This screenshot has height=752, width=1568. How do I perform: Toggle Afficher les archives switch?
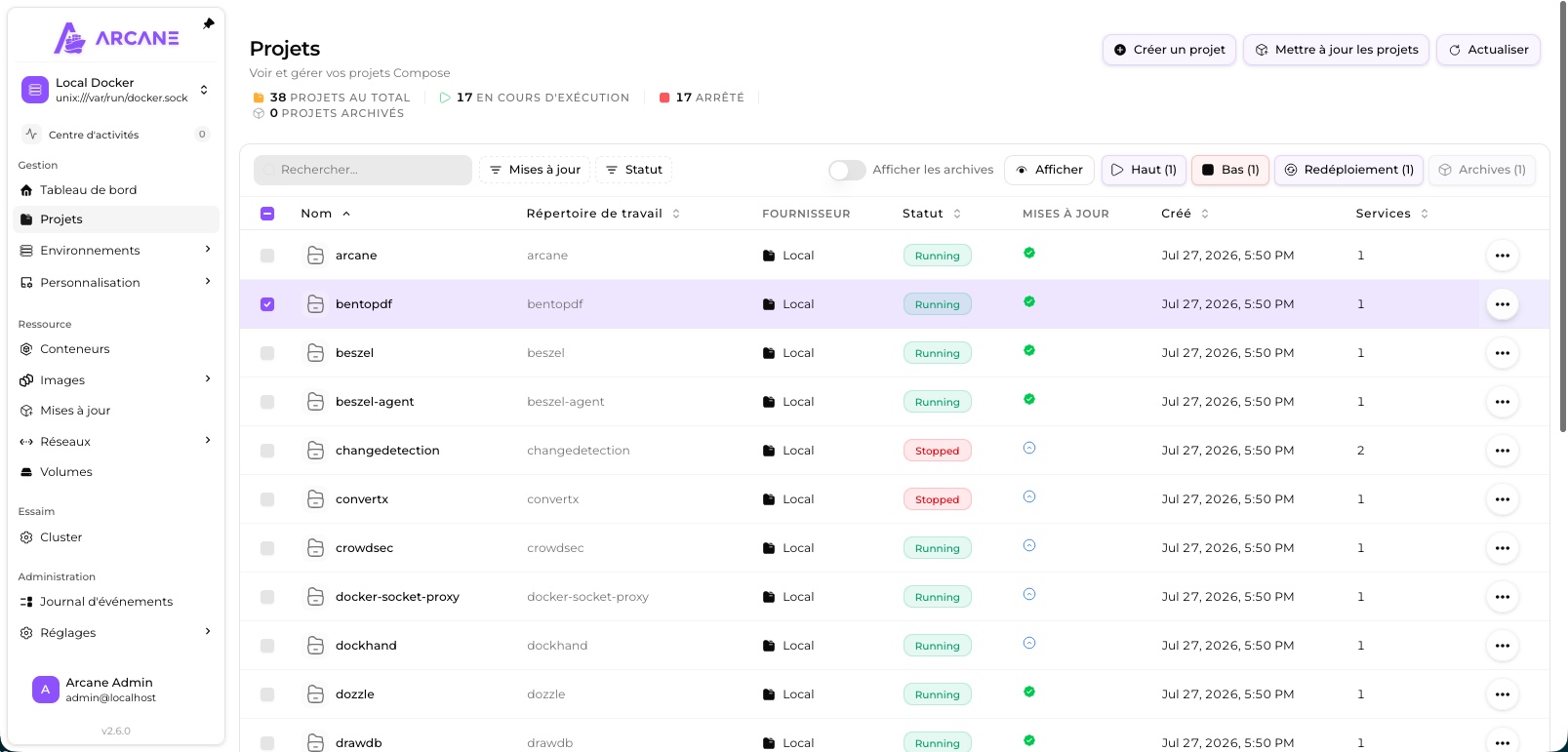pyautogui.click(x=847, y=170)
